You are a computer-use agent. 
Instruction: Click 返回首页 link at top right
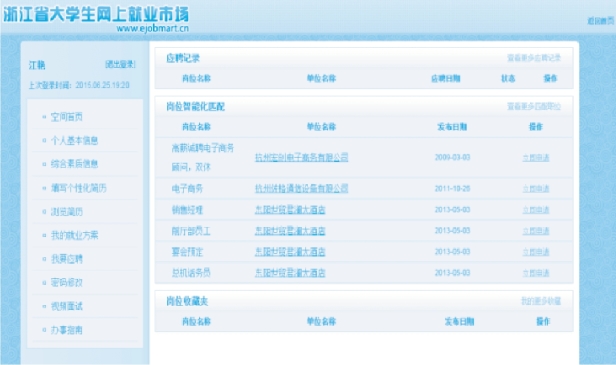pyautogui.click(x=601, y=21)
